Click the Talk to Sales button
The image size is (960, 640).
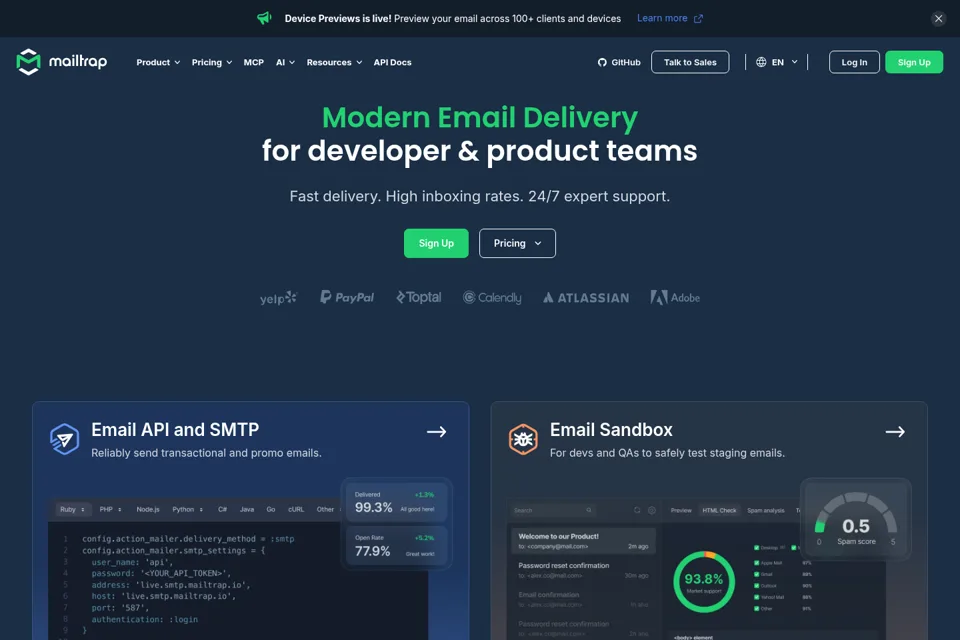coord(690,62)
